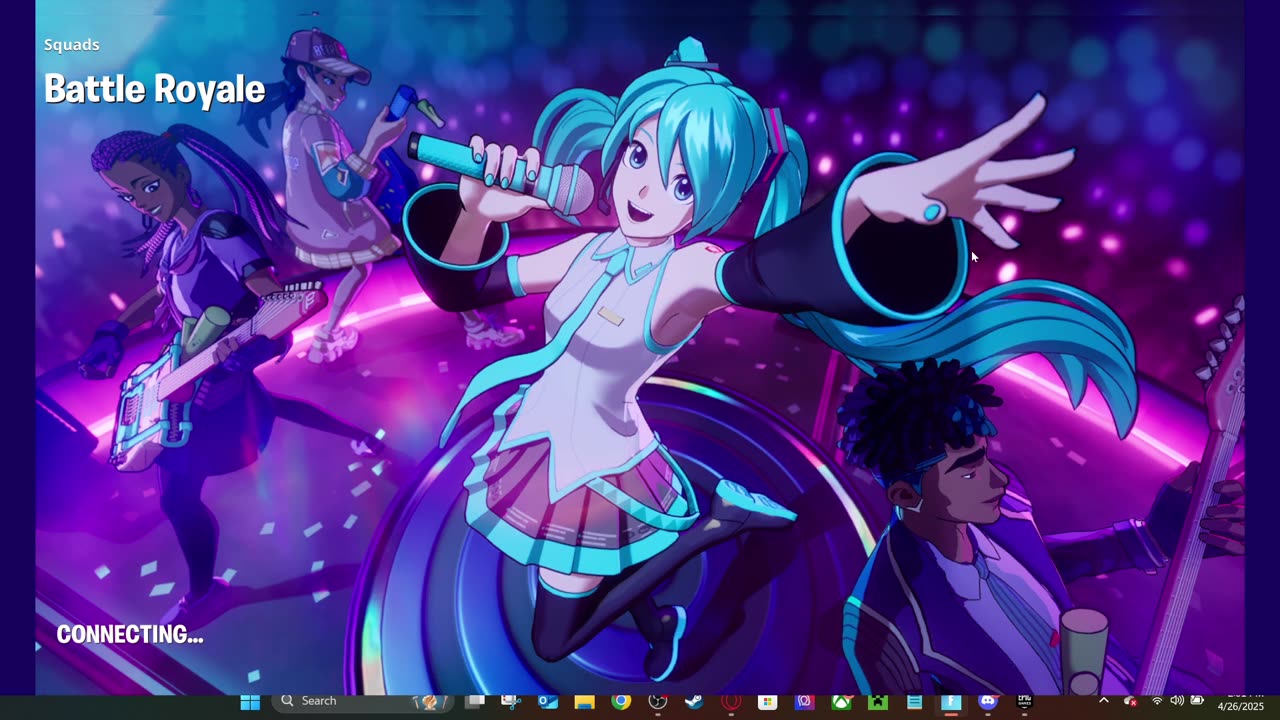Expand the hidden system tray icons
Screen dimensions: 1280x720
1104,701
